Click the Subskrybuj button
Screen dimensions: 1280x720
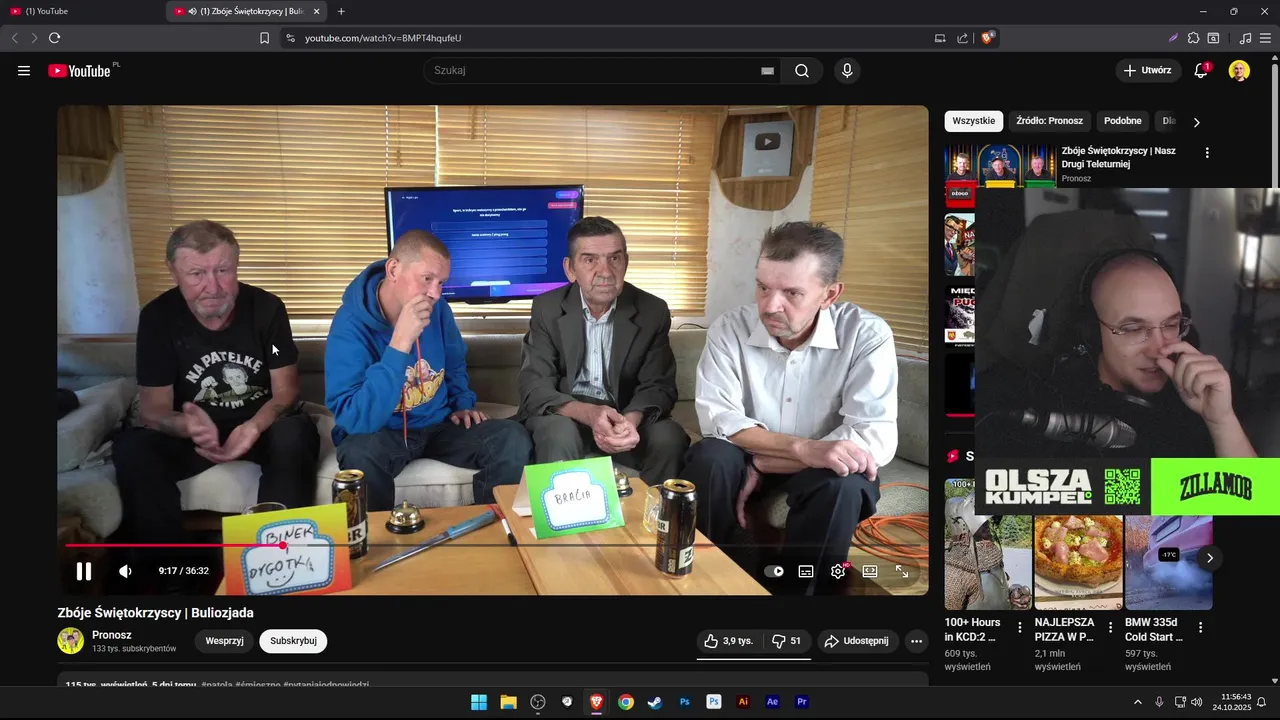[x=293, y=641]
